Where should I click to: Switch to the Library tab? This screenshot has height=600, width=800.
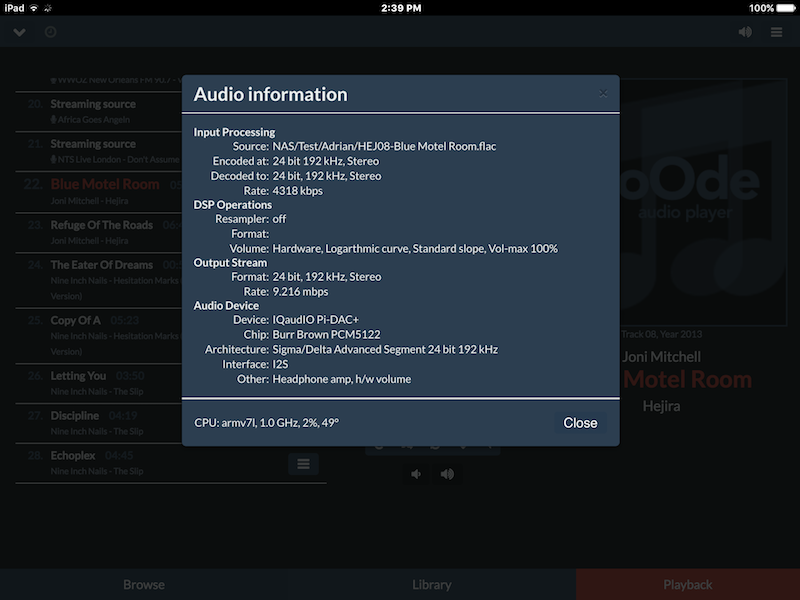tap(432, 585)
